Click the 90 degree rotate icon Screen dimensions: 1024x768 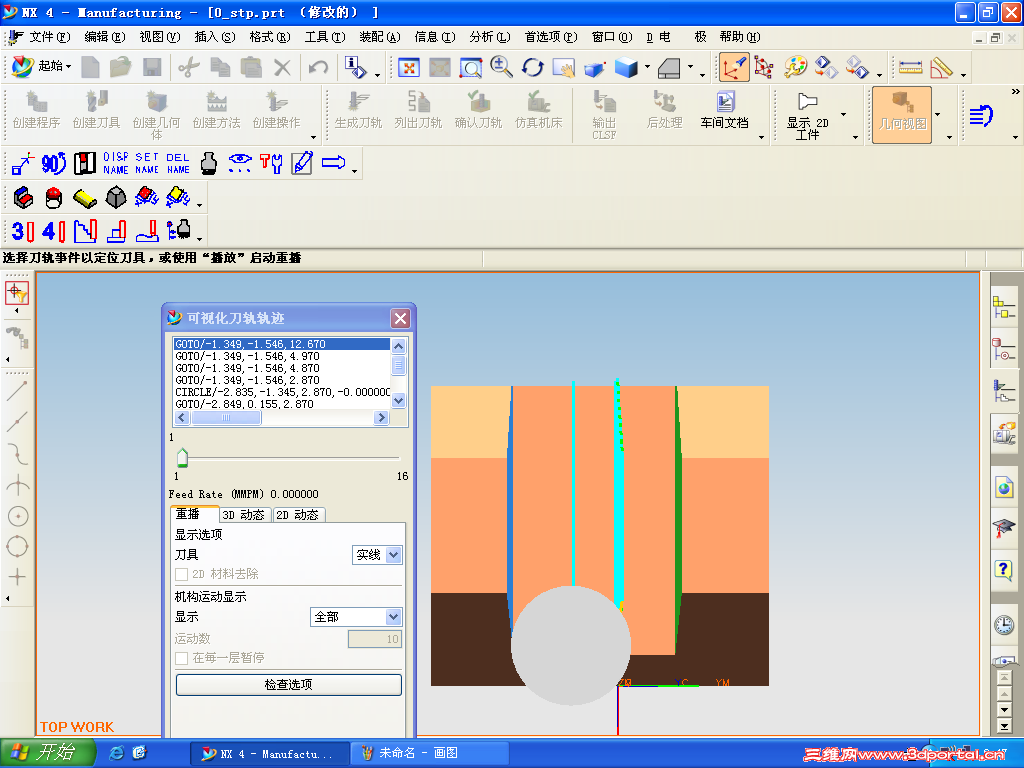[x=54, y=163]
